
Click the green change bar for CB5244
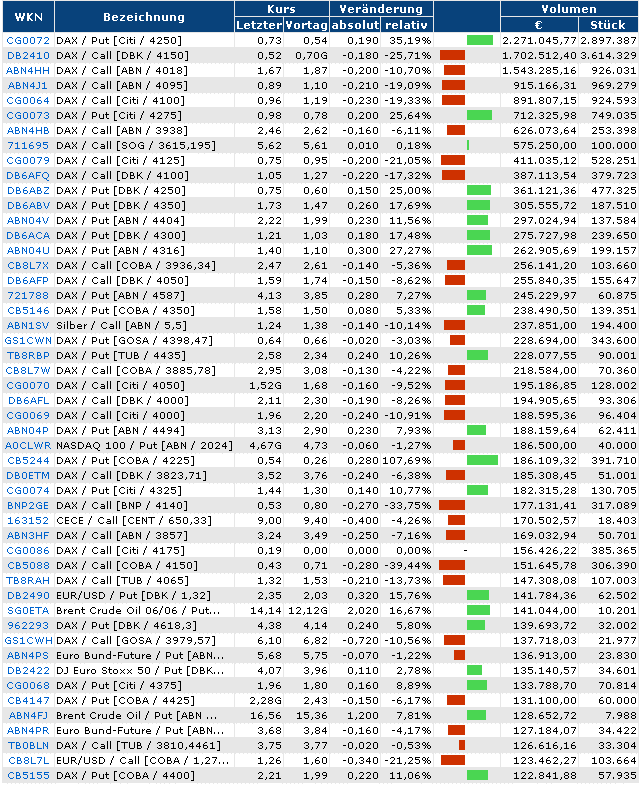pyautogui.click(x=482, y=461)
